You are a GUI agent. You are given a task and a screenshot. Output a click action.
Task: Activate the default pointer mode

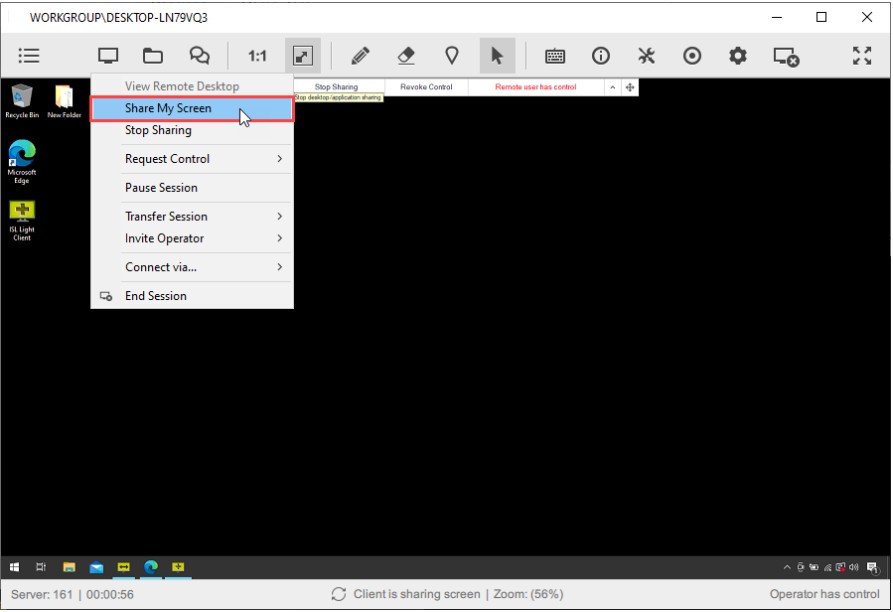[x=498, y=55]
